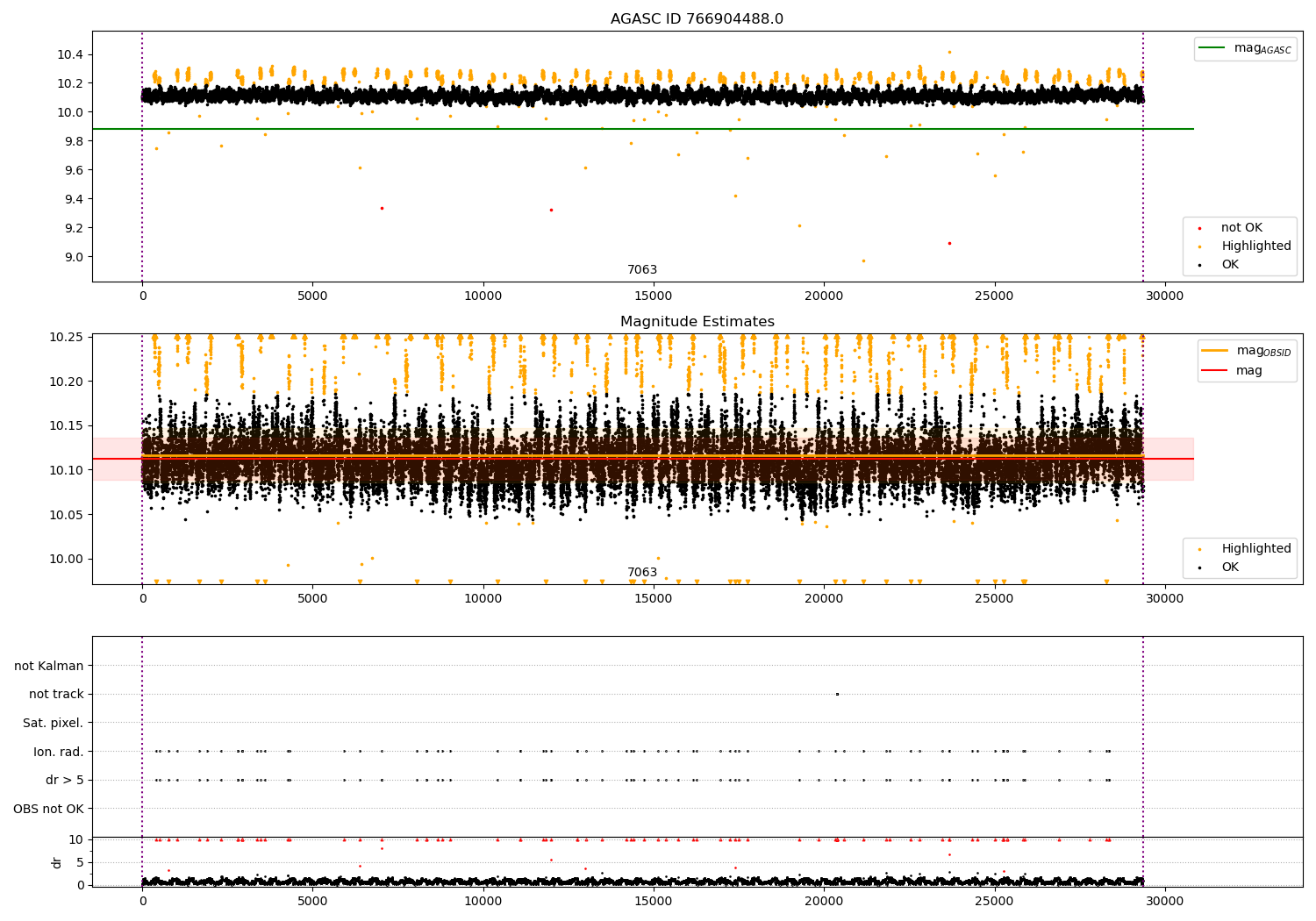This screenshot has height=921, width=1316.
Task: Click the orange mag OBSID legend line
Action: pos(1215,351)
